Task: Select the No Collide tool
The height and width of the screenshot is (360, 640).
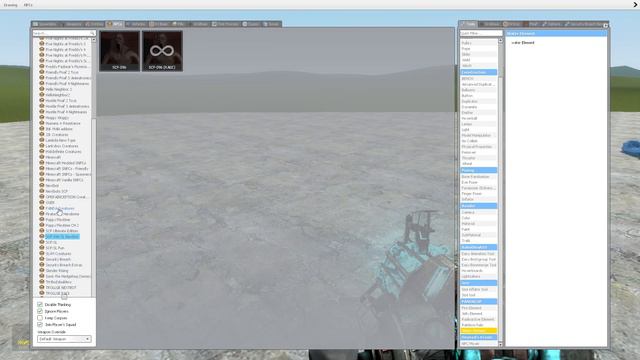Action: click(478, 141)
